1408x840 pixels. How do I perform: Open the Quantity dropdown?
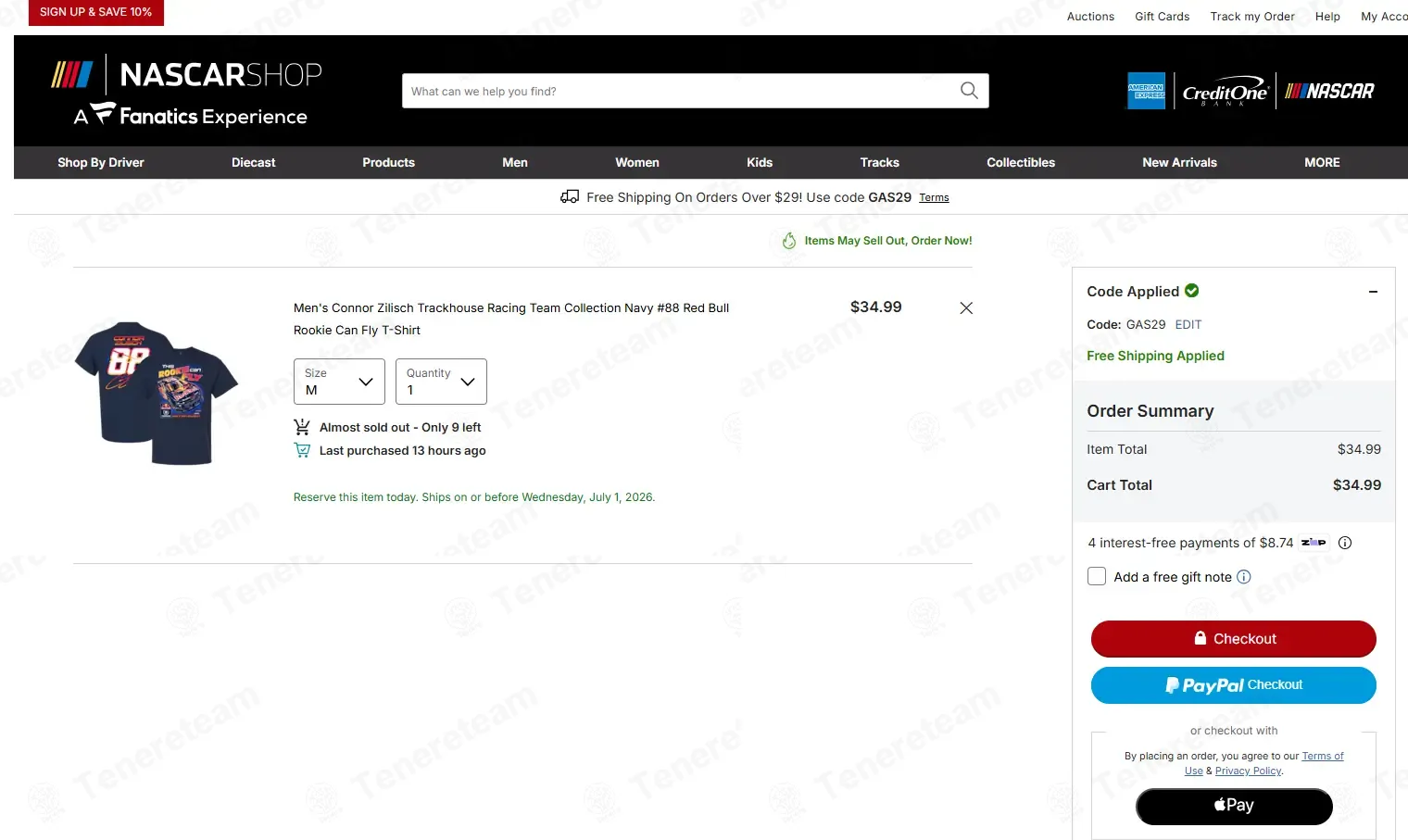pos(441,382)
